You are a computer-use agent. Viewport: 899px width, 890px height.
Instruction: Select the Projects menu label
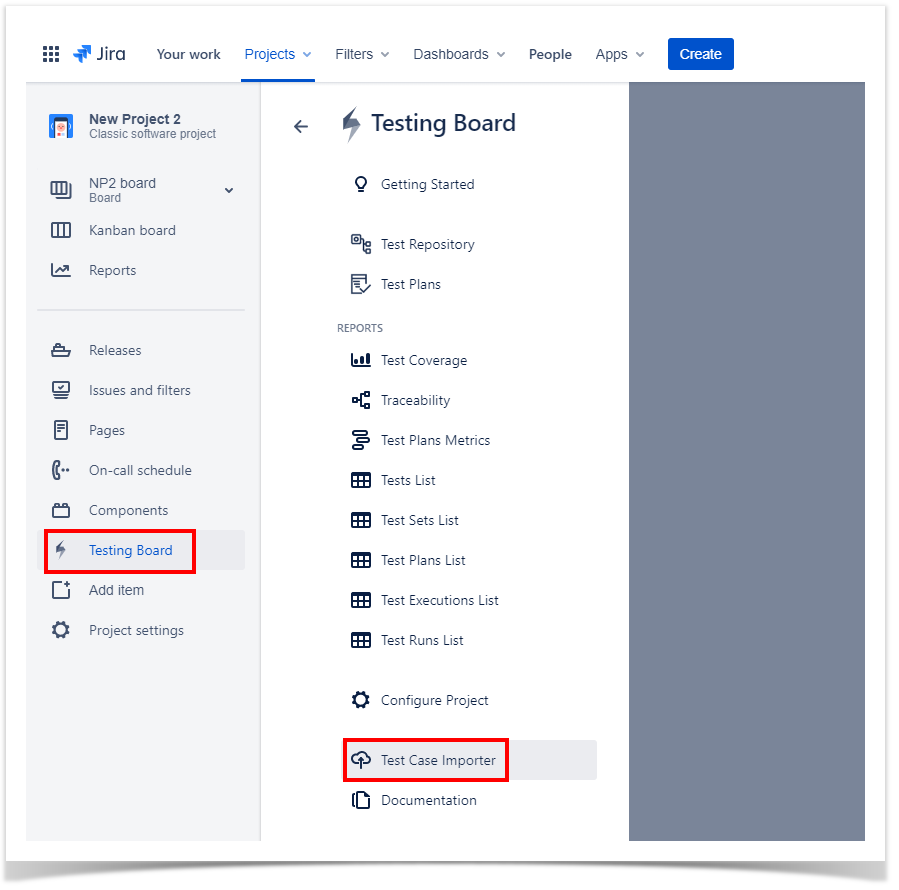(x=269, y=54)
